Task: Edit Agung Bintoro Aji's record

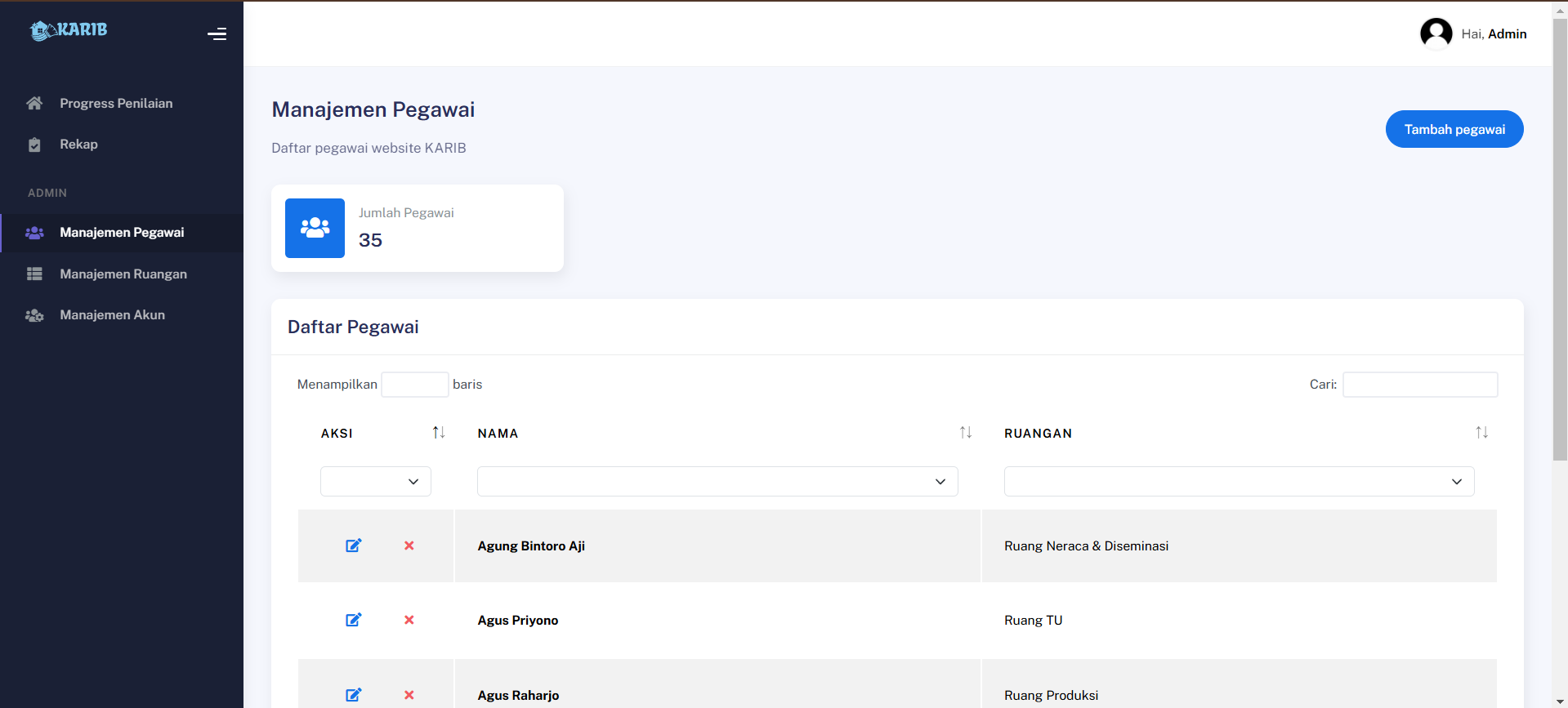Action: pos(353,545)
